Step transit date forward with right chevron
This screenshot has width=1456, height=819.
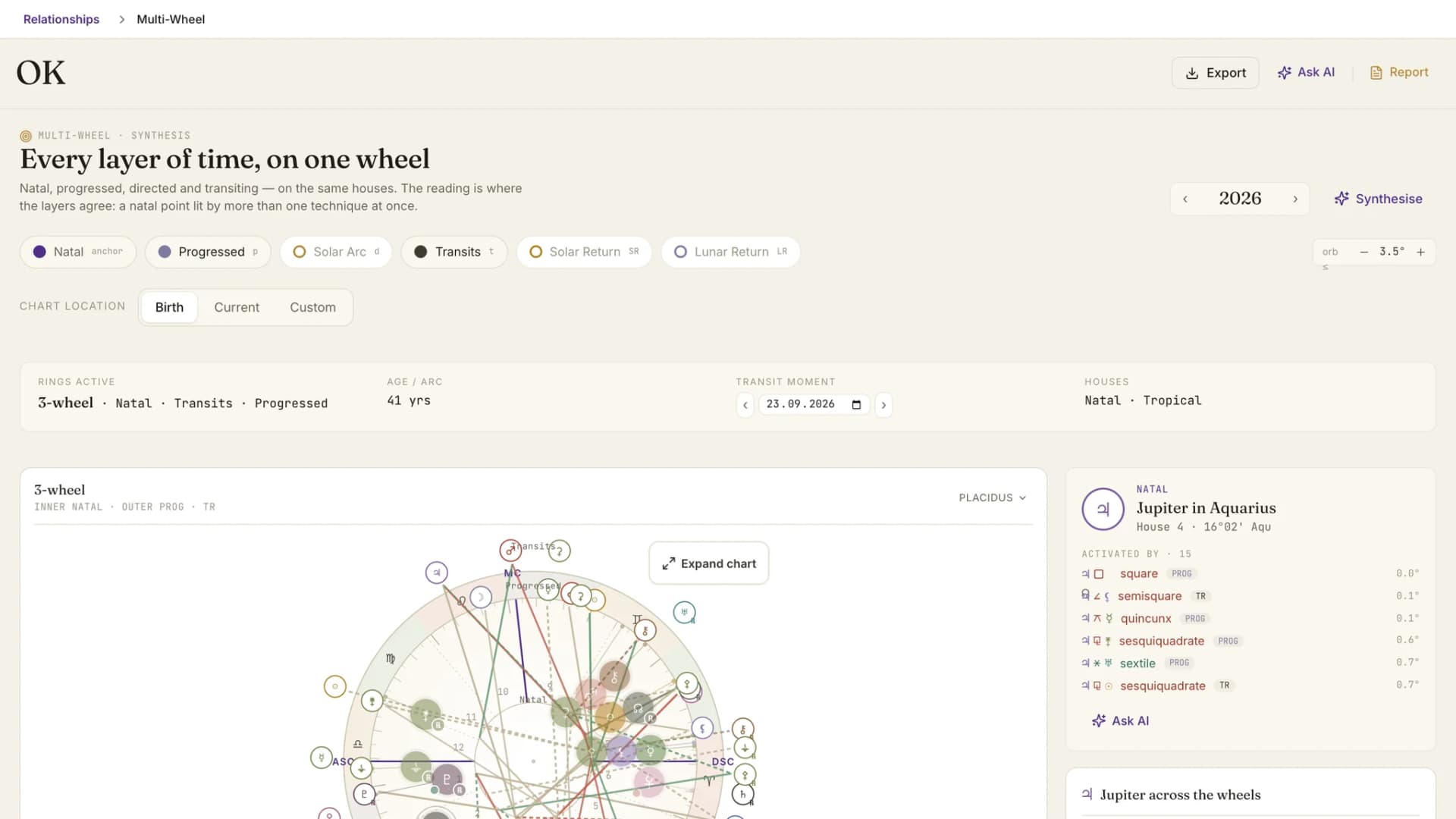coord(883,405)
